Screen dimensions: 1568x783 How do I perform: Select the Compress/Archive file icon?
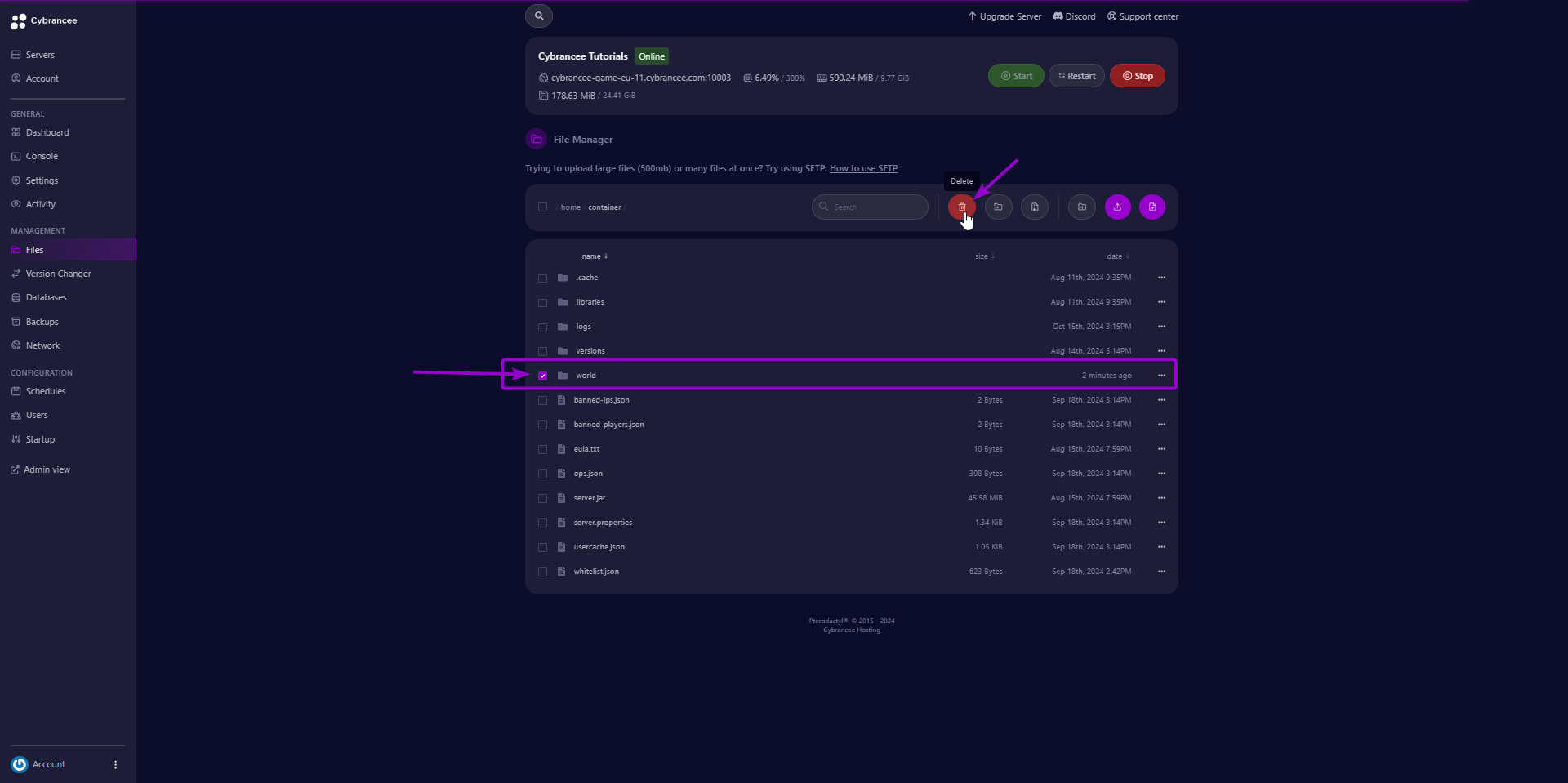1035,207
